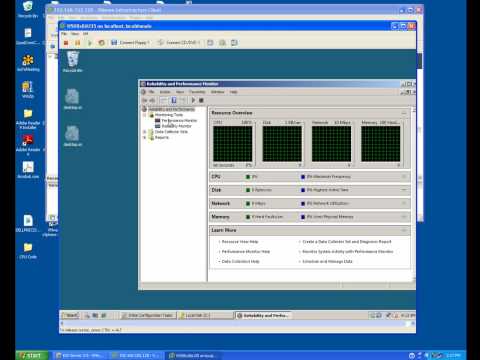
Task: Expand the Disk details section
Action: pos(404,190)
